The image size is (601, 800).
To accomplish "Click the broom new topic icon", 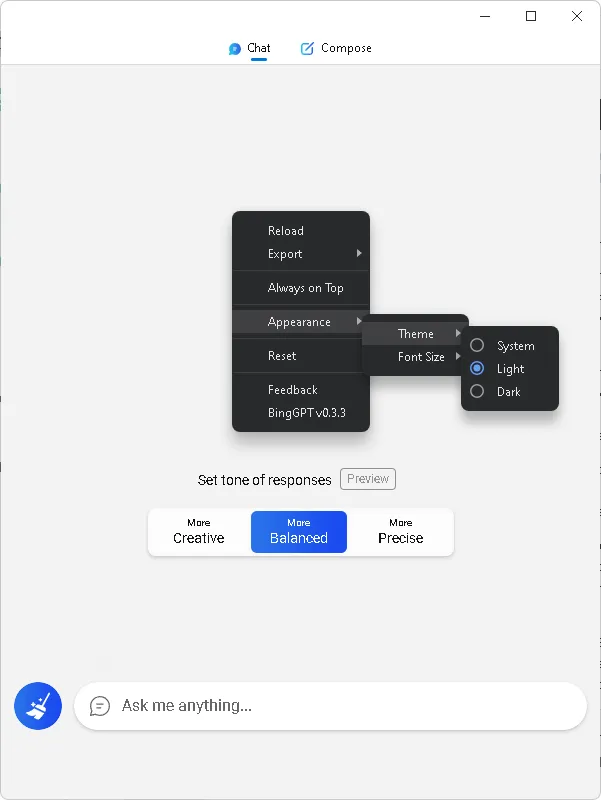I will point(38,706).
